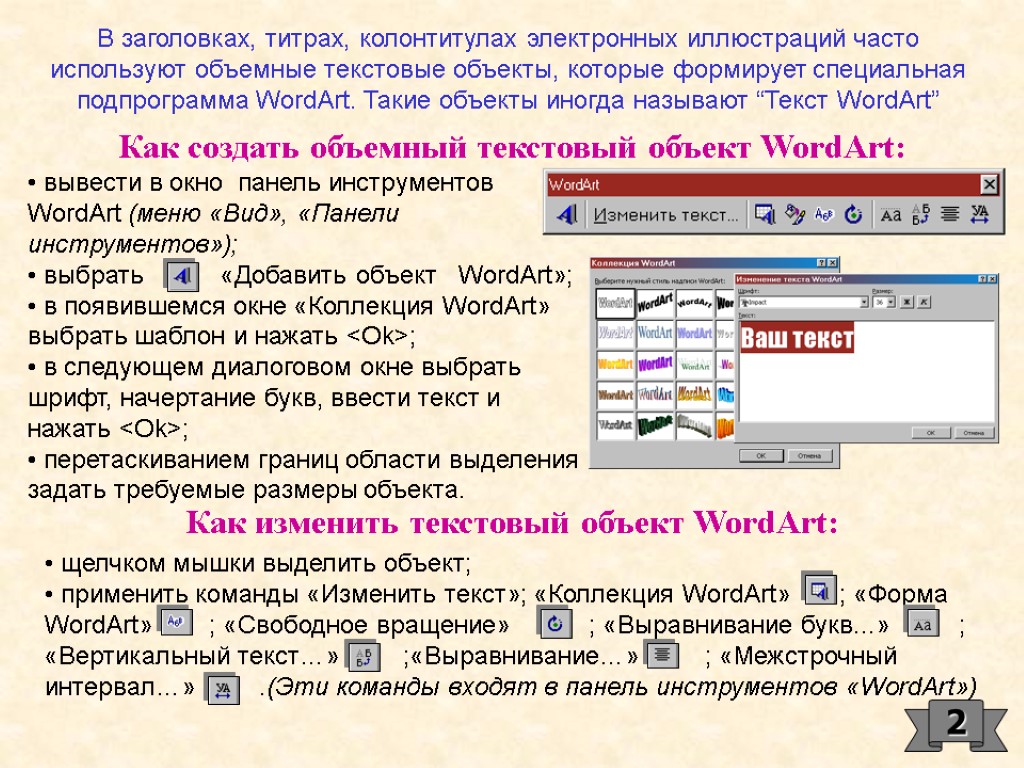
Task: Select the black slanted WordArt style thumbnail
Action: tap(655, 303)
